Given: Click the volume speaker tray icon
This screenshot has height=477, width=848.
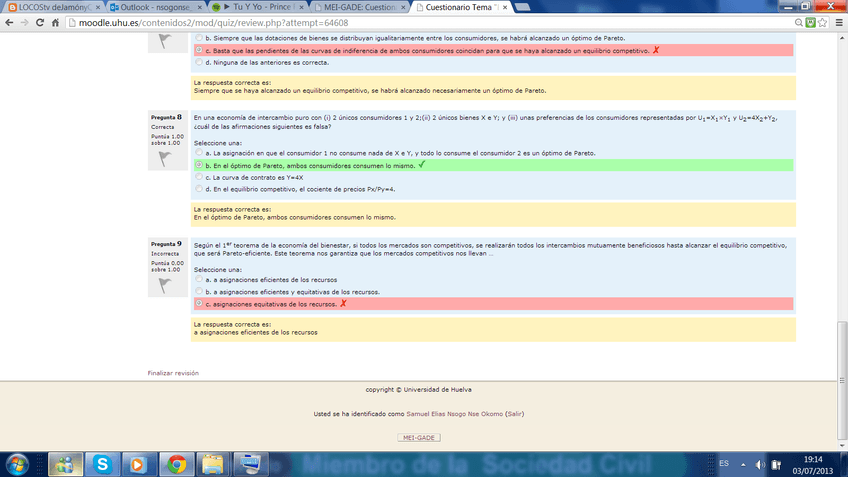Looking at the screenshot, I should (x=760, y=465).
